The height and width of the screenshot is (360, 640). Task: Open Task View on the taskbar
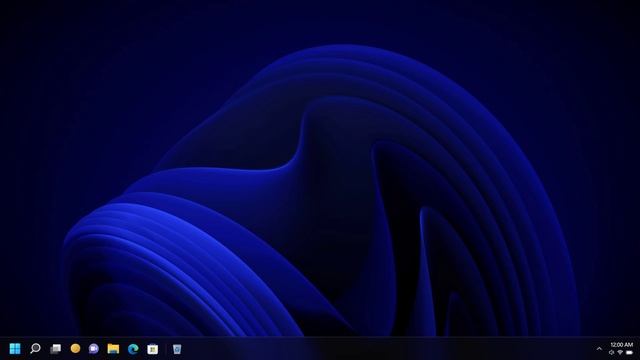coord(55,349)
